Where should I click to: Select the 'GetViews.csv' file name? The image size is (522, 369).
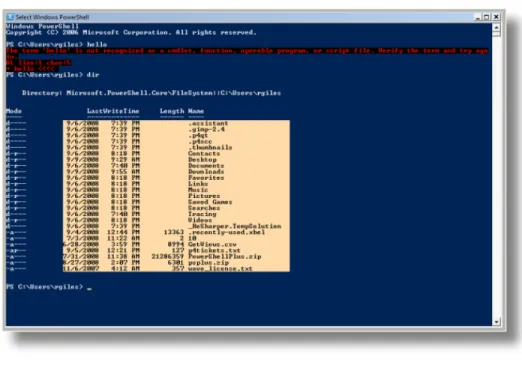pyautogui.click(x=212, y=244)
